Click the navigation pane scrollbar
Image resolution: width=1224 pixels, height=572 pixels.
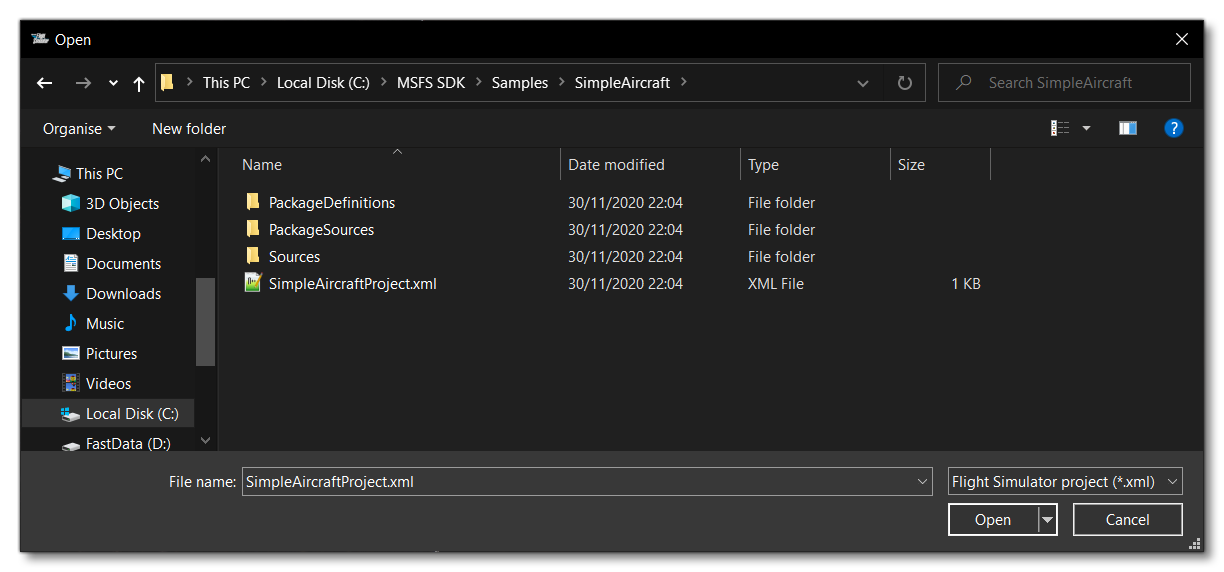pyautogui.click(x=205, y=320)
